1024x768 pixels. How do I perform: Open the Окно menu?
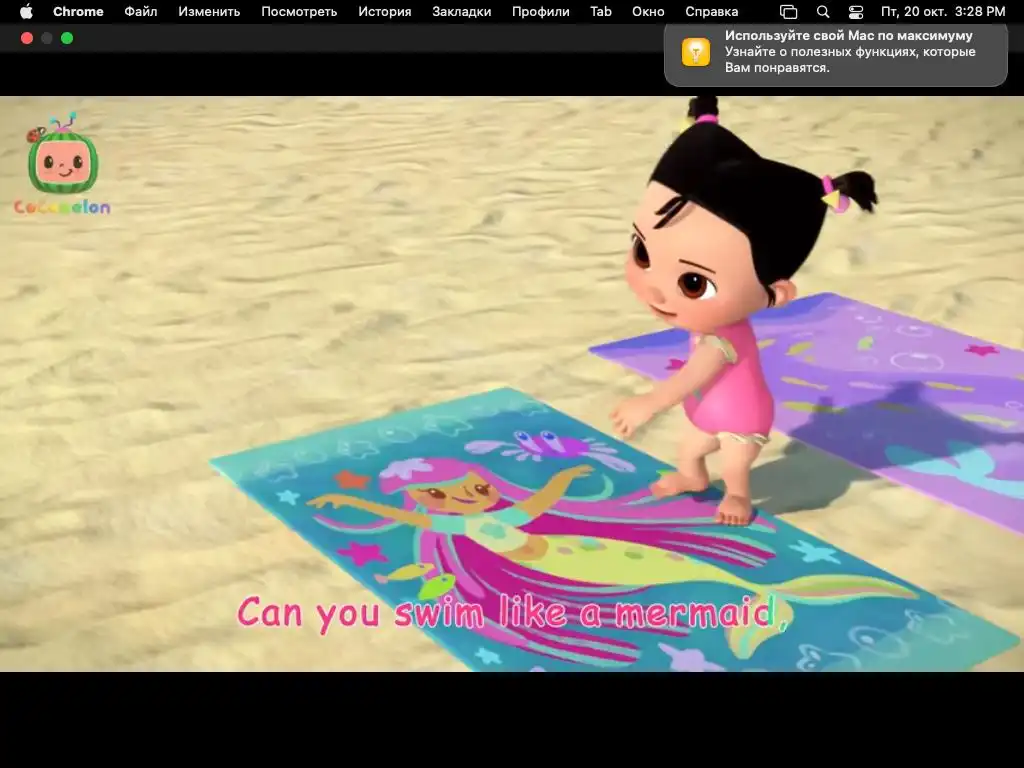coord(648,12)
